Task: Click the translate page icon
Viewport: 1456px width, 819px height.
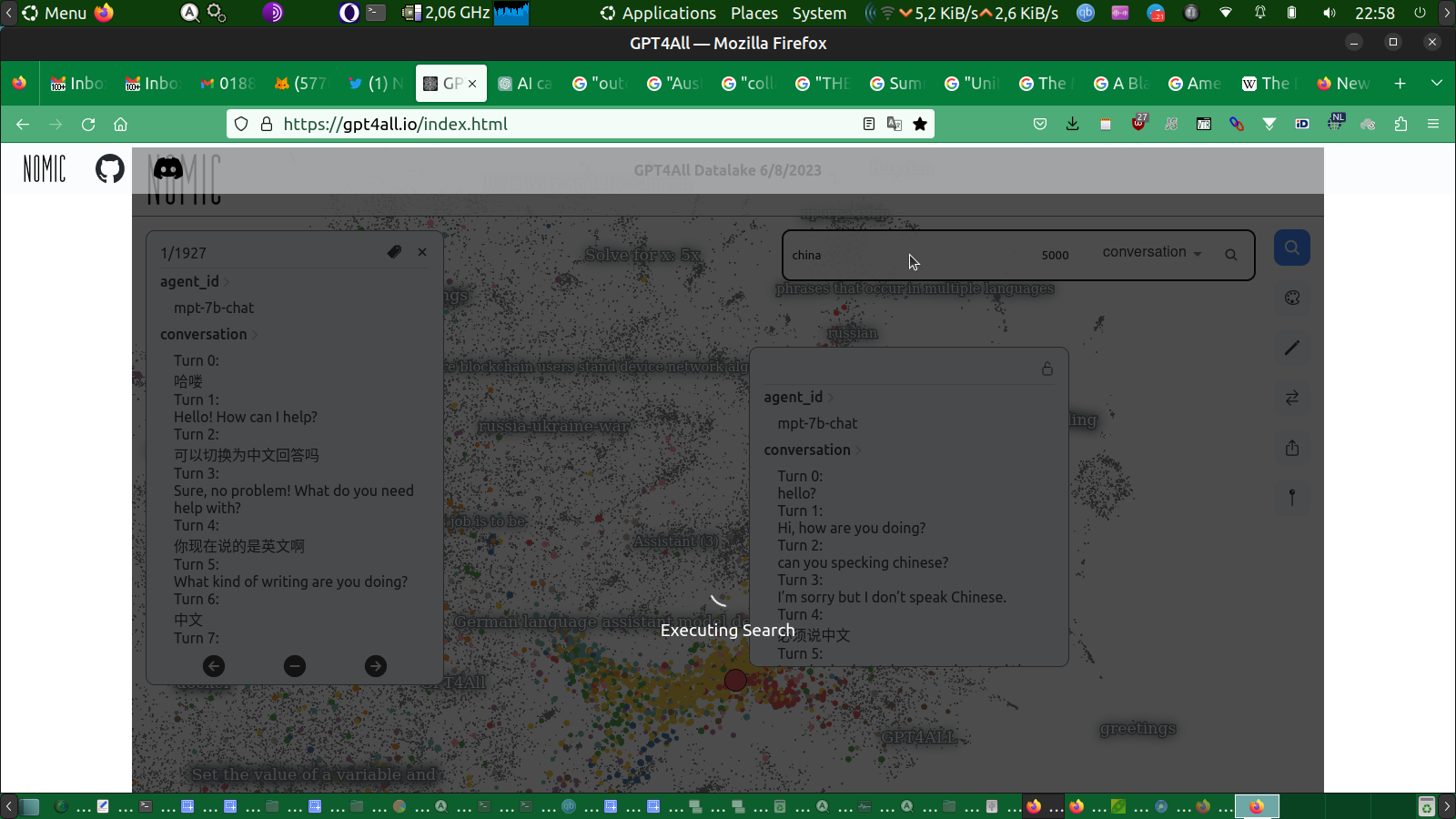Action: (x=895, y=124)
